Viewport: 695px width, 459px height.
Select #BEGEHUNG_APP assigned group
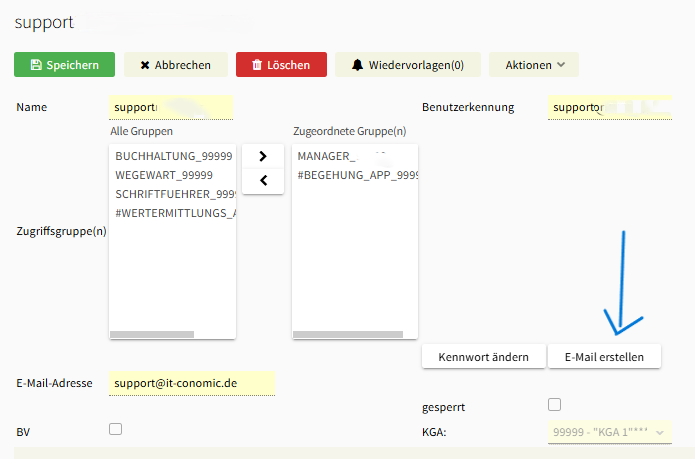tap(355, 175)
